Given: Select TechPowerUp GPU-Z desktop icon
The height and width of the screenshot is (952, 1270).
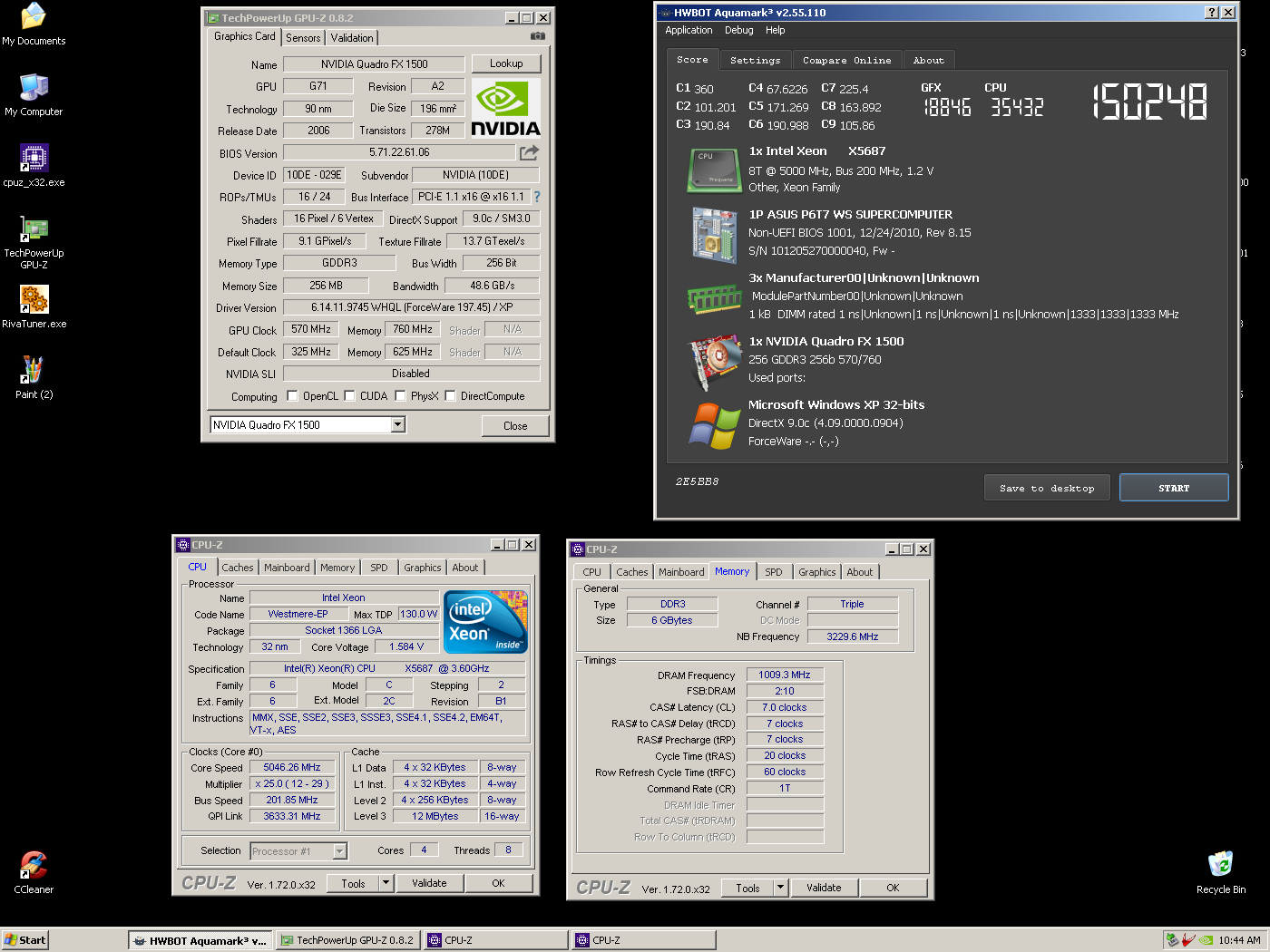Looking at the screenshot, I should [x=34, y=243].
